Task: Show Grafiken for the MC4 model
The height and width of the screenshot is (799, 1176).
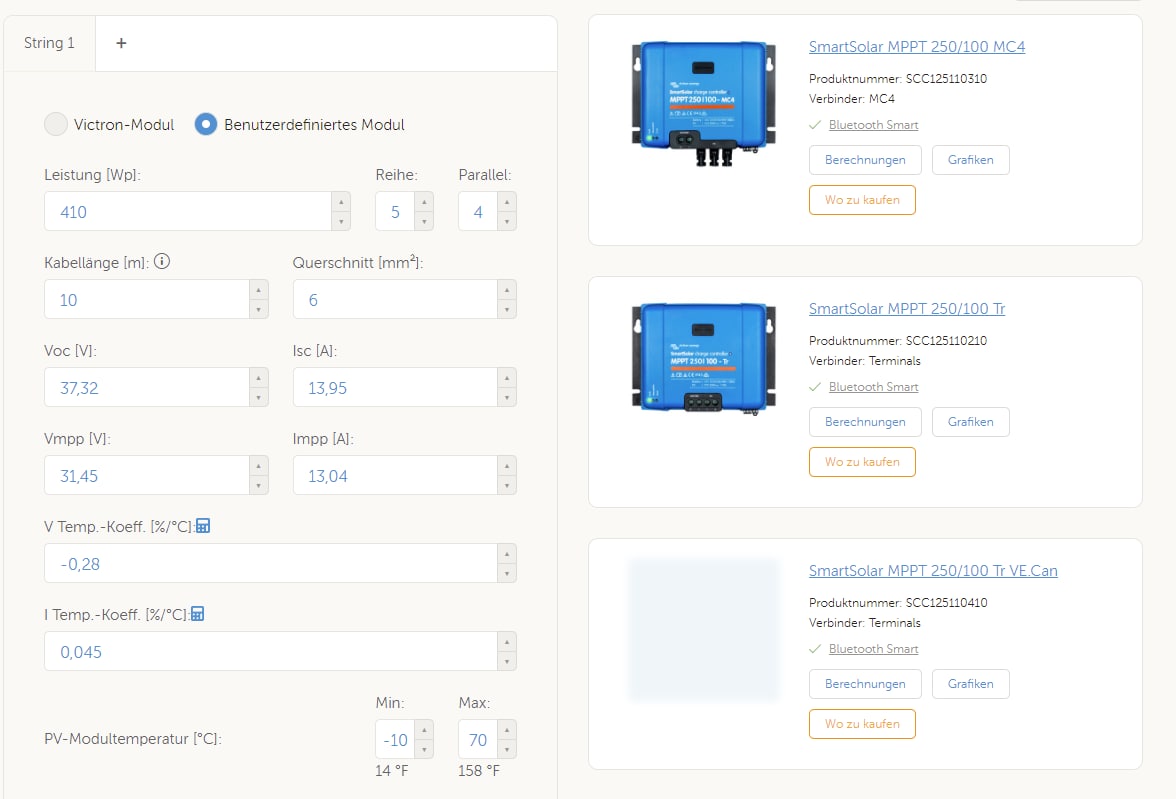Action: pos(970,160)
